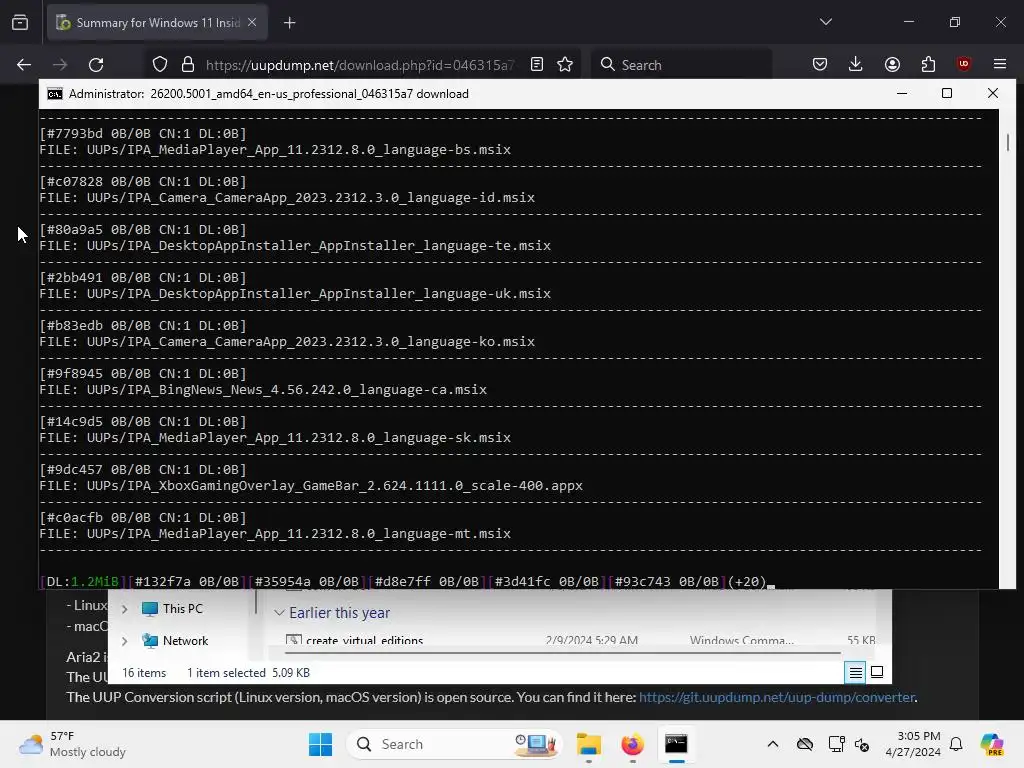
Task: View site security padlock info
Action: [x=188, y=65]
